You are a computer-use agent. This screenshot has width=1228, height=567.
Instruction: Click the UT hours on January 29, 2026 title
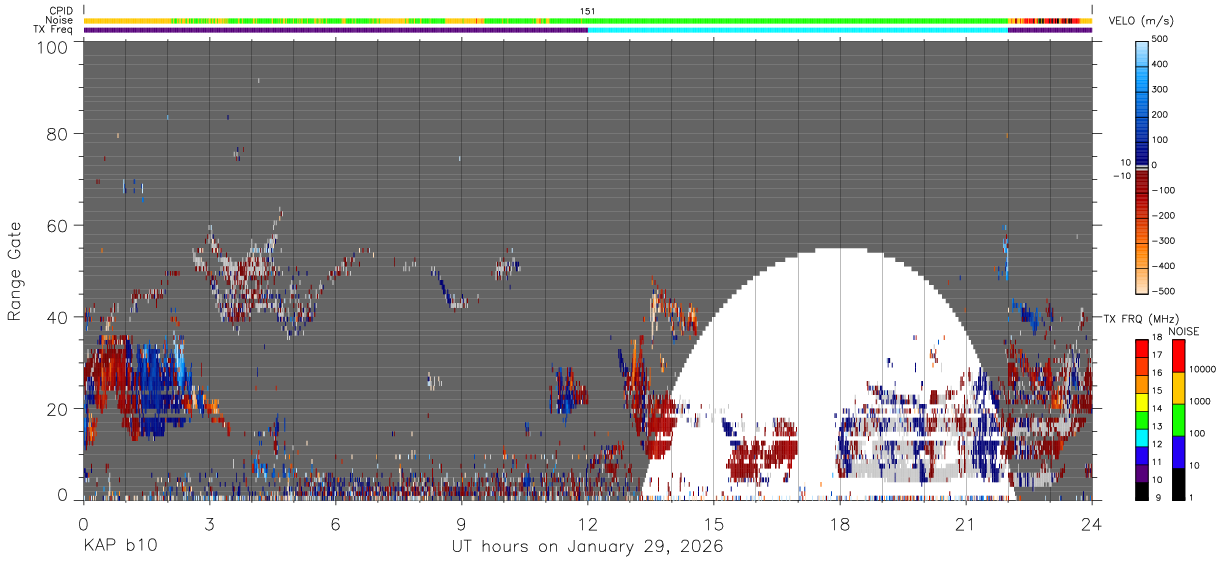point(587,547)
